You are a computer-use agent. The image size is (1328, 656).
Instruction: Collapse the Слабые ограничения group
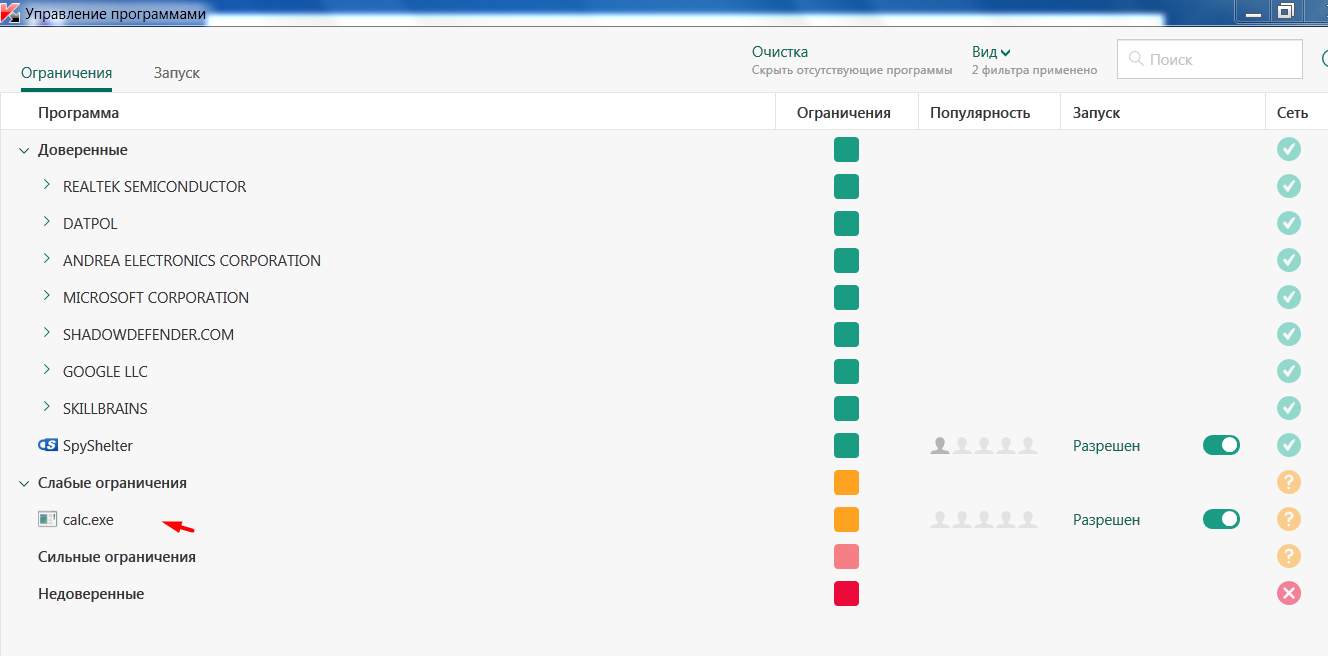click(x=24, y=483)
